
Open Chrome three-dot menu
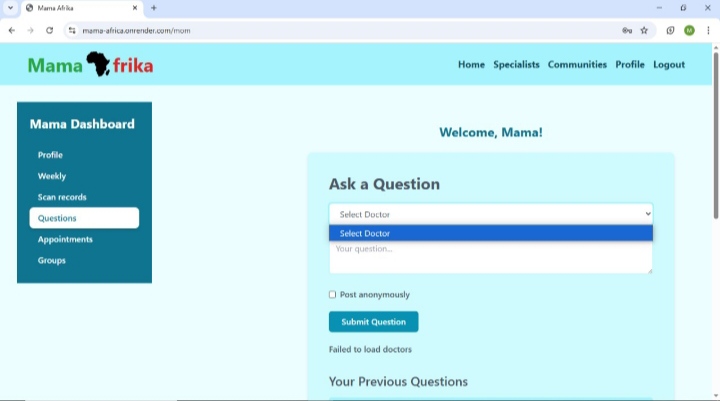point(708,30)
